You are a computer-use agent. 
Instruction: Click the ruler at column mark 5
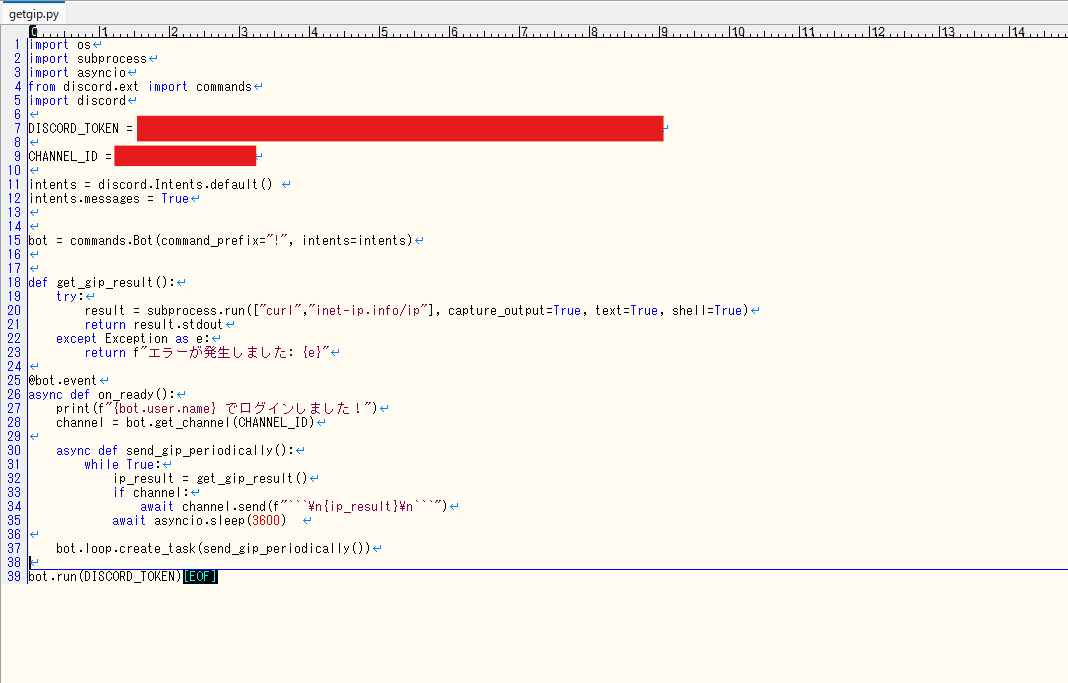click(x=384, y=32)
